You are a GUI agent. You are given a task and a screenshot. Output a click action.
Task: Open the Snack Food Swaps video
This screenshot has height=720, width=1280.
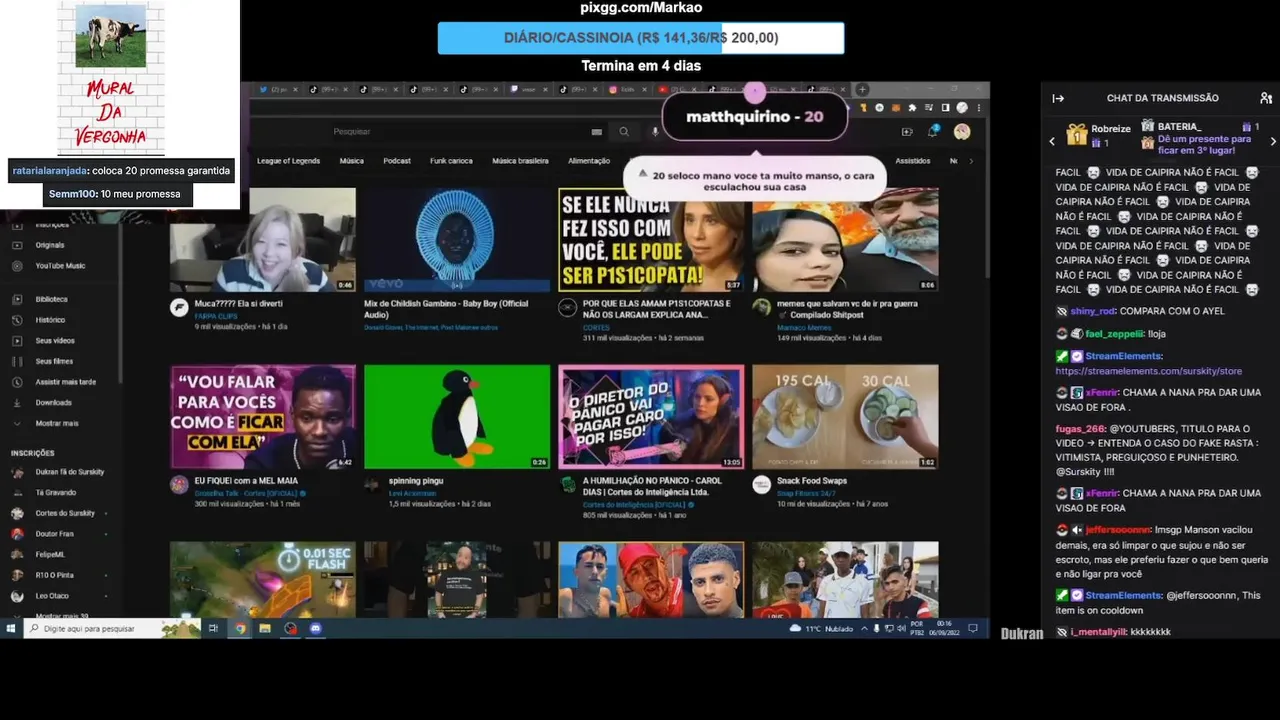click(x=845, y=416)
